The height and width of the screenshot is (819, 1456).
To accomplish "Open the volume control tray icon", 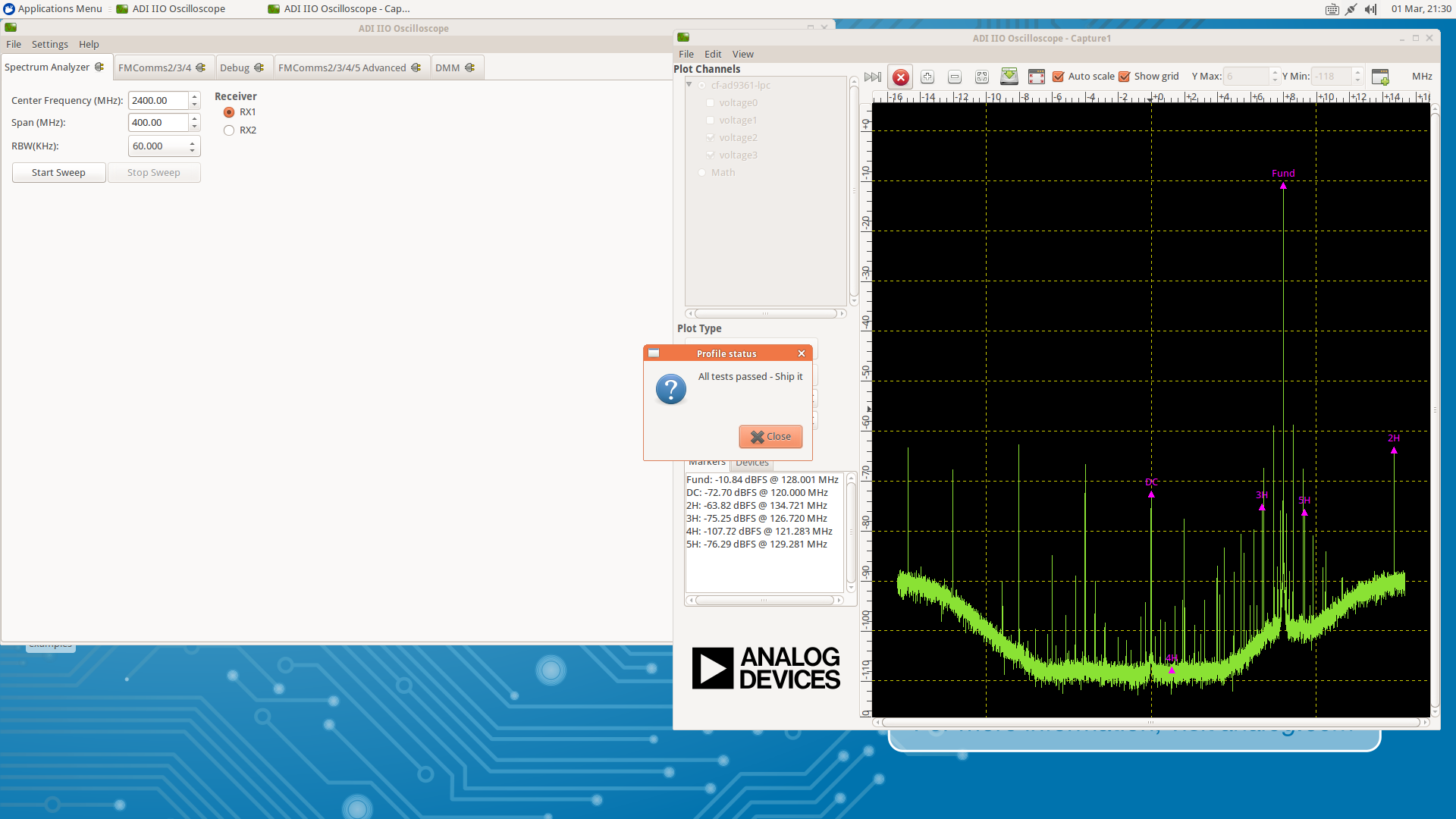I will (1370, 9).
